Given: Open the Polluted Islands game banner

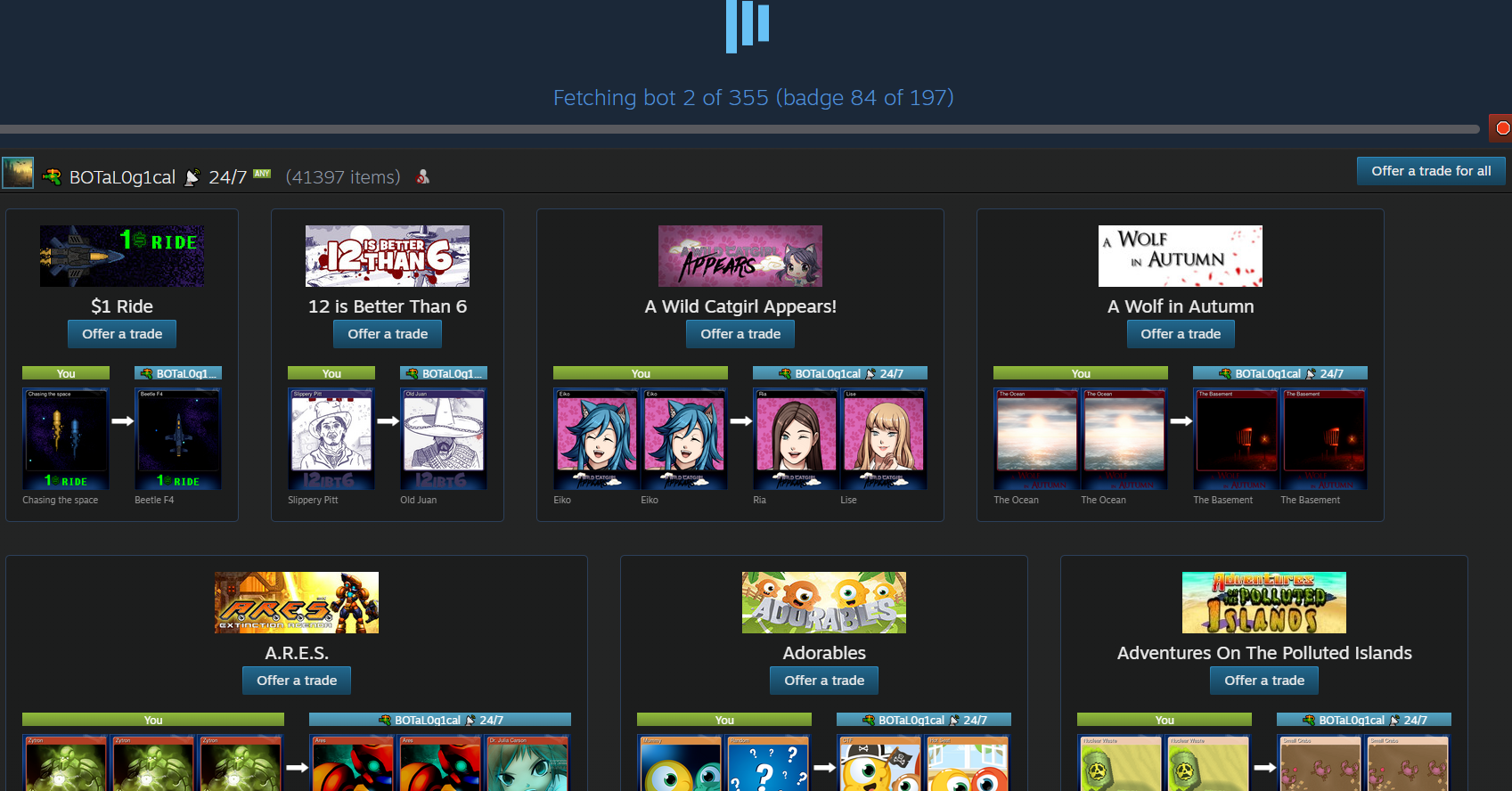Looking at the screenshot, I should tap(1264, 602).
